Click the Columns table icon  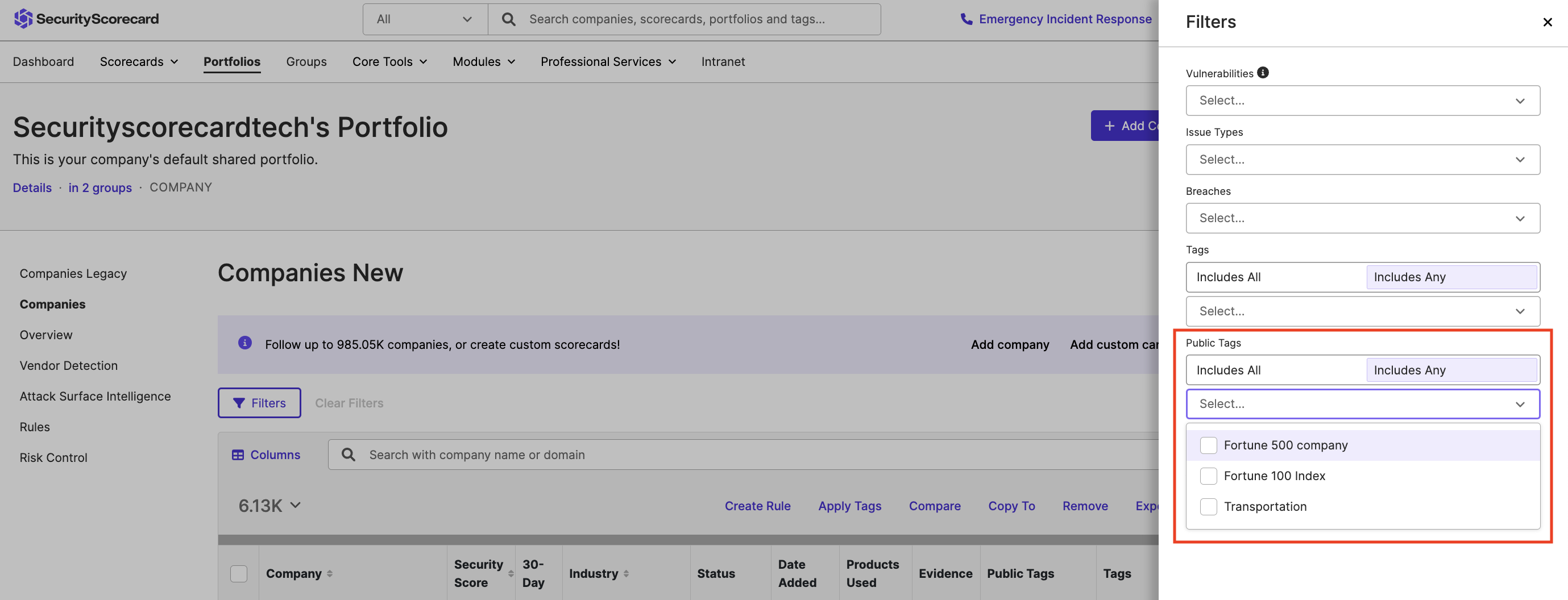coord(238,455)
